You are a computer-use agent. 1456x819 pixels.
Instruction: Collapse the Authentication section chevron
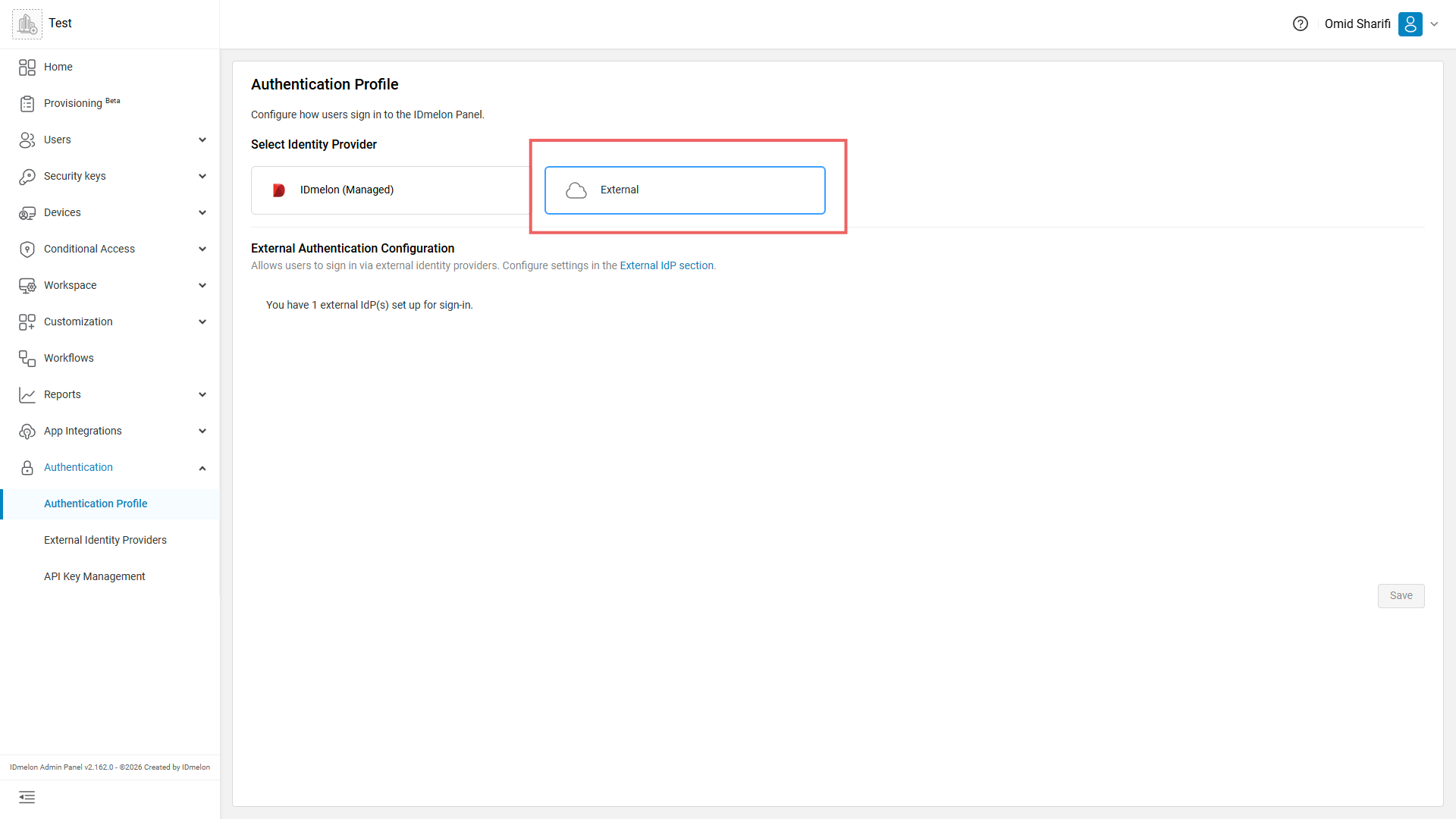(x=202, y=468)
